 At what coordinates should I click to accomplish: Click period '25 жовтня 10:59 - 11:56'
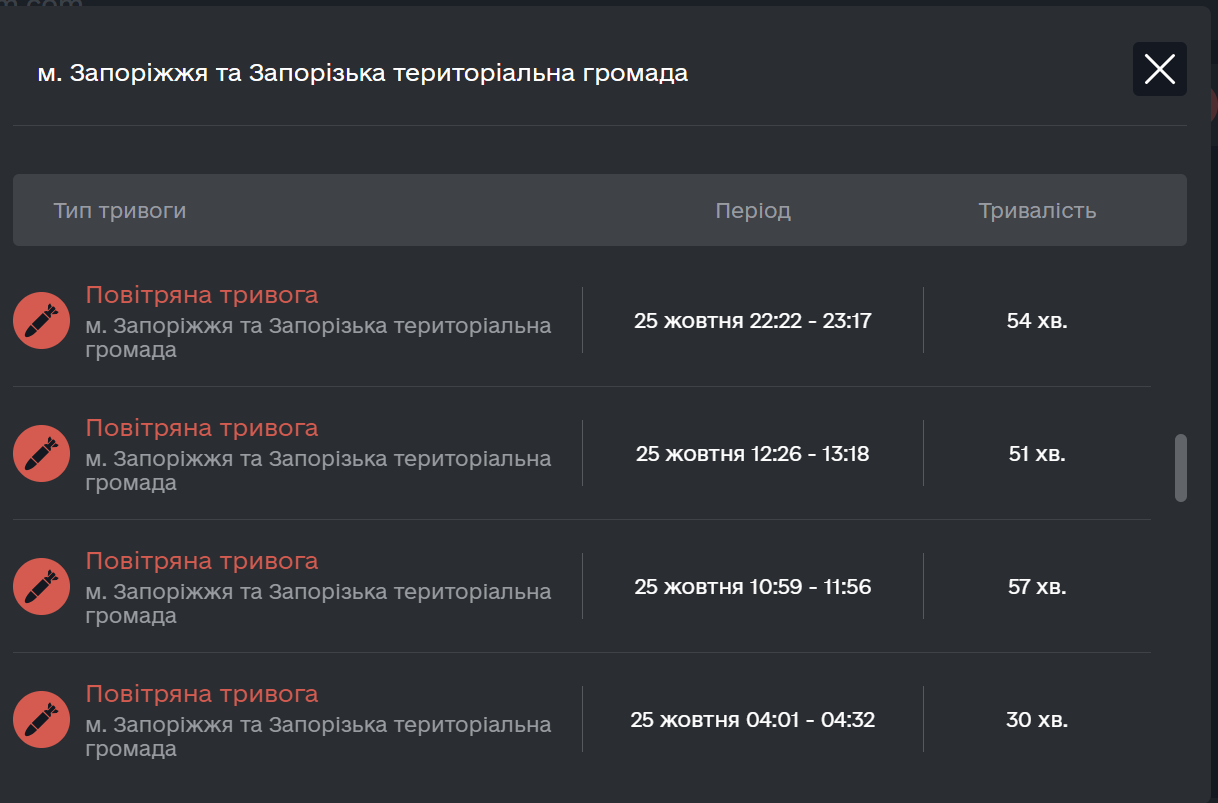tap(753, 587)
